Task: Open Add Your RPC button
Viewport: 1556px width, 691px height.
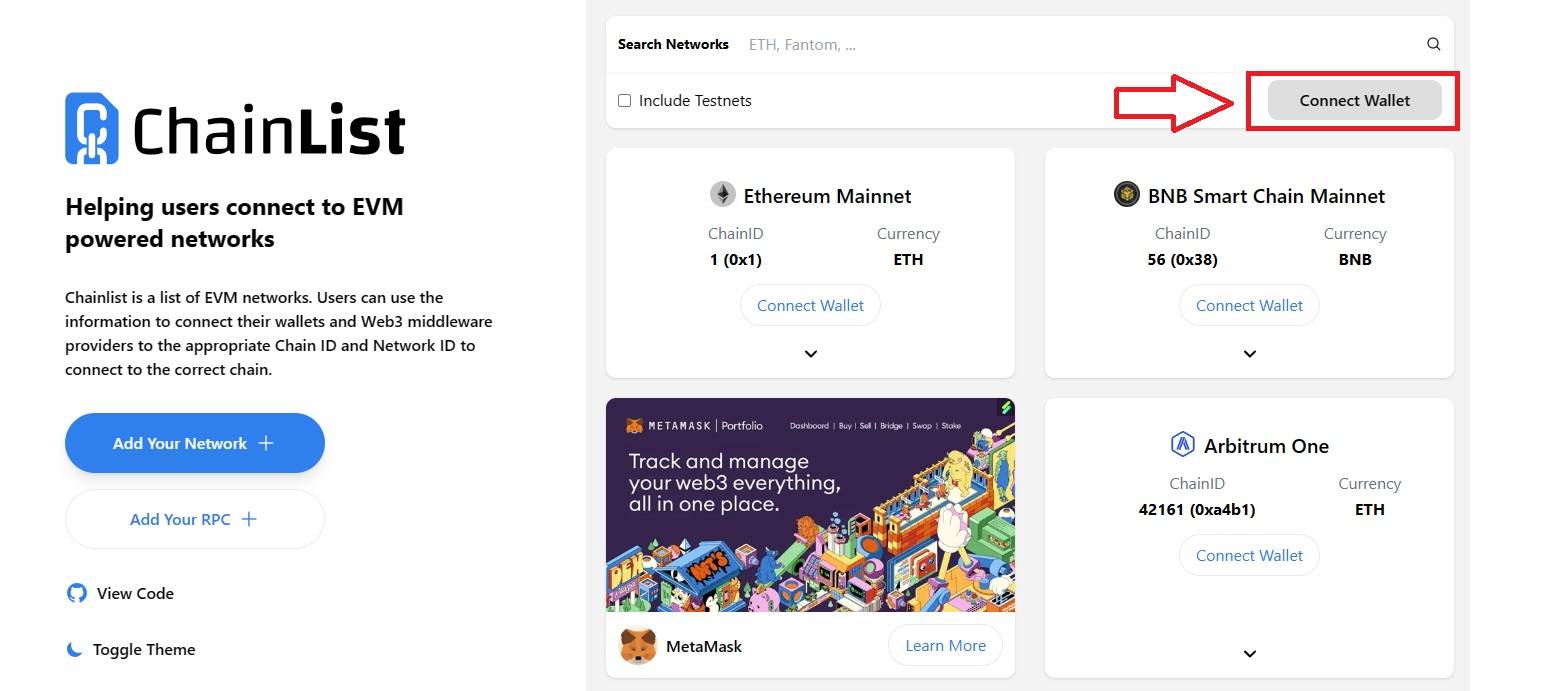Action: click(x=195, y=519)
